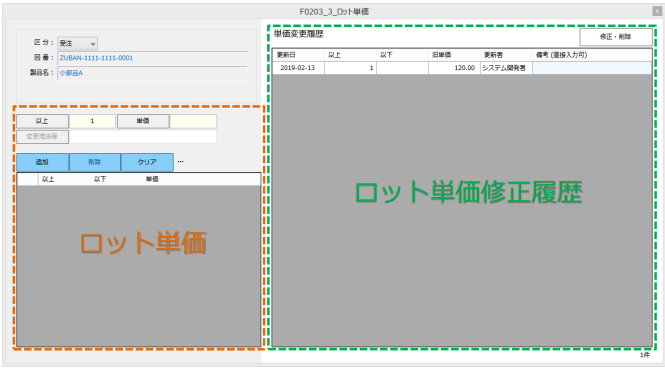The image size is (665, 370).
Task: Click the 製品名 field showing 小部品A
Action: point(152,73)
